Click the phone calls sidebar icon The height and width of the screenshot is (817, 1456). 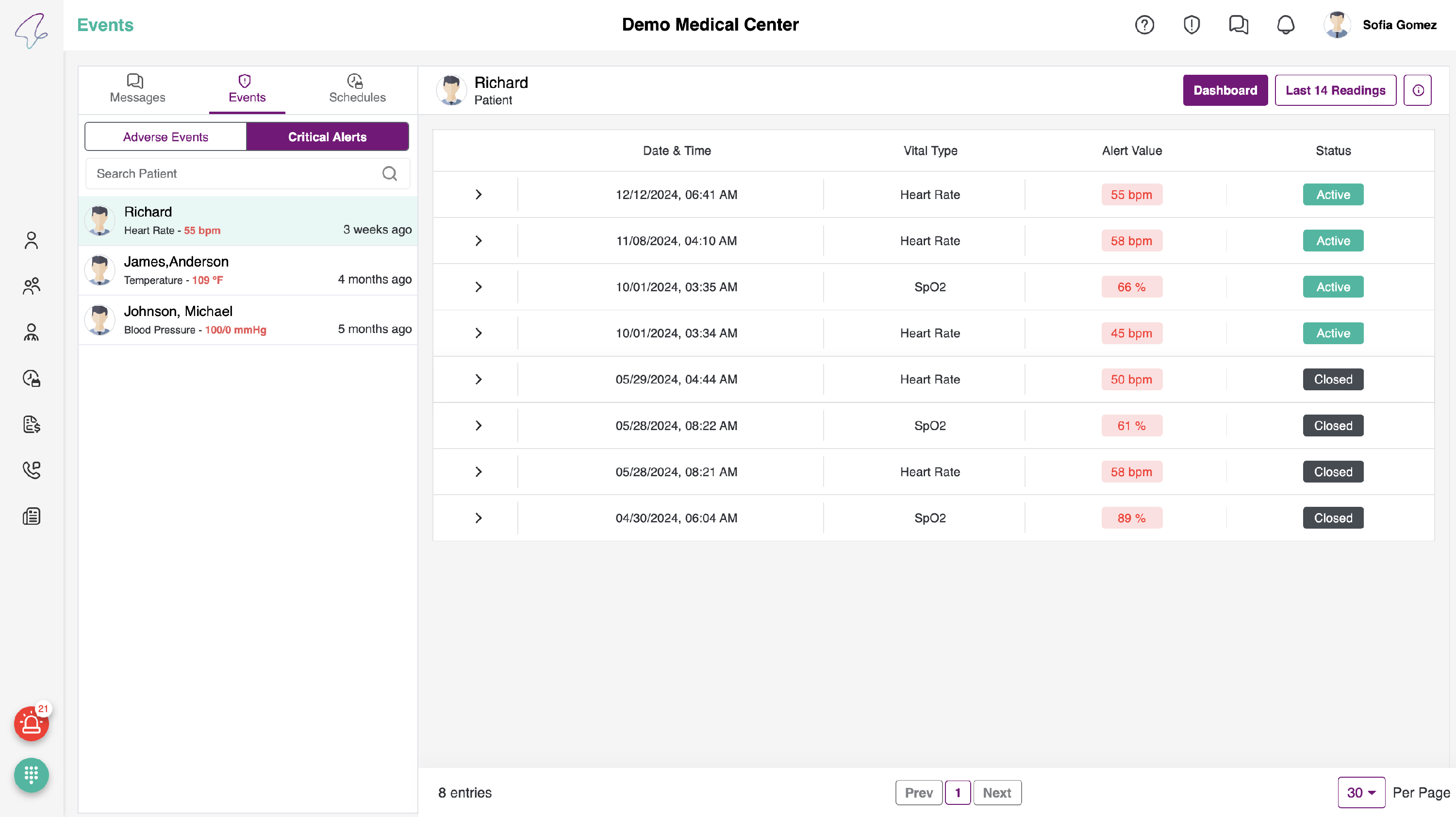(31, 470)
